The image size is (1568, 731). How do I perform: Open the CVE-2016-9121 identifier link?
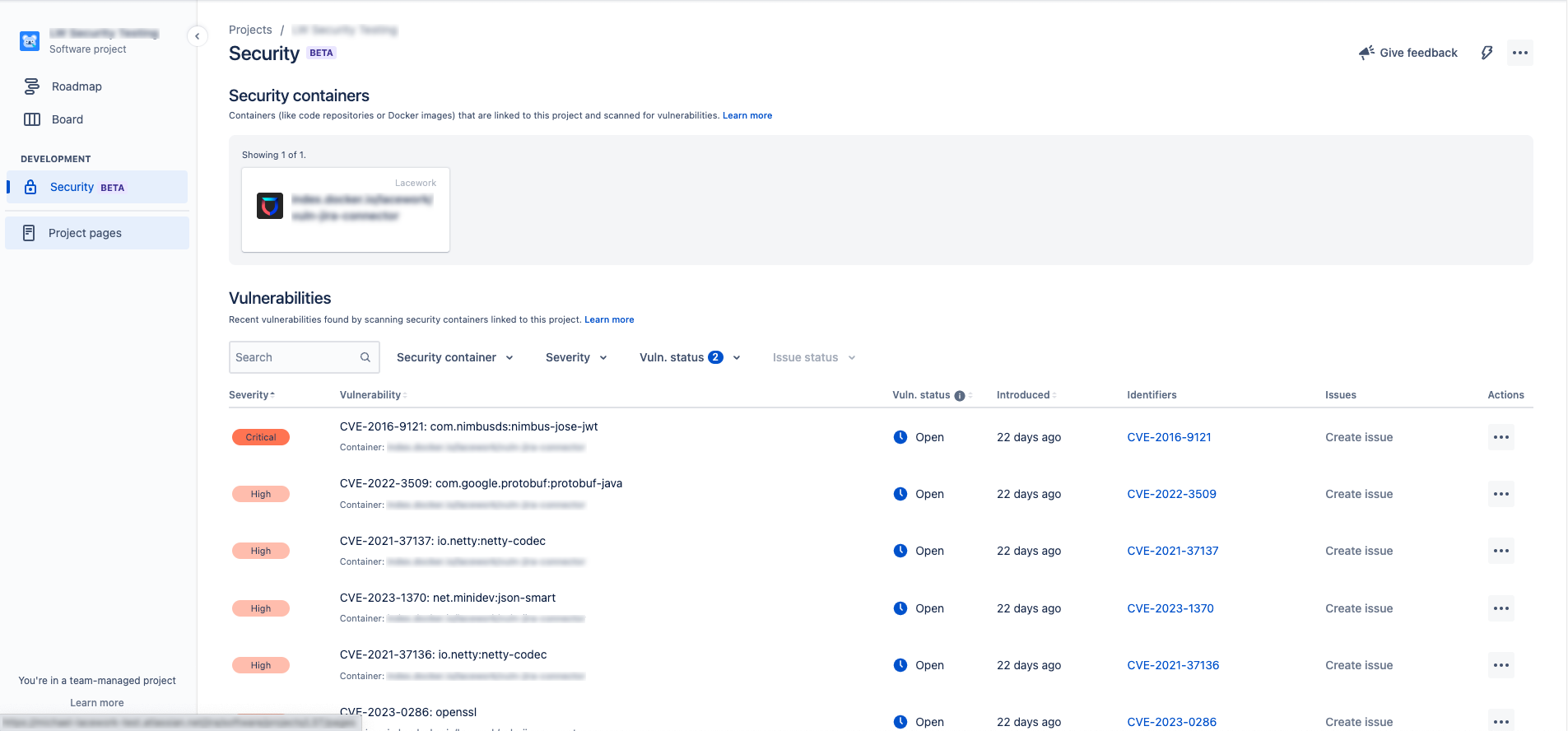pos(1169,437)
